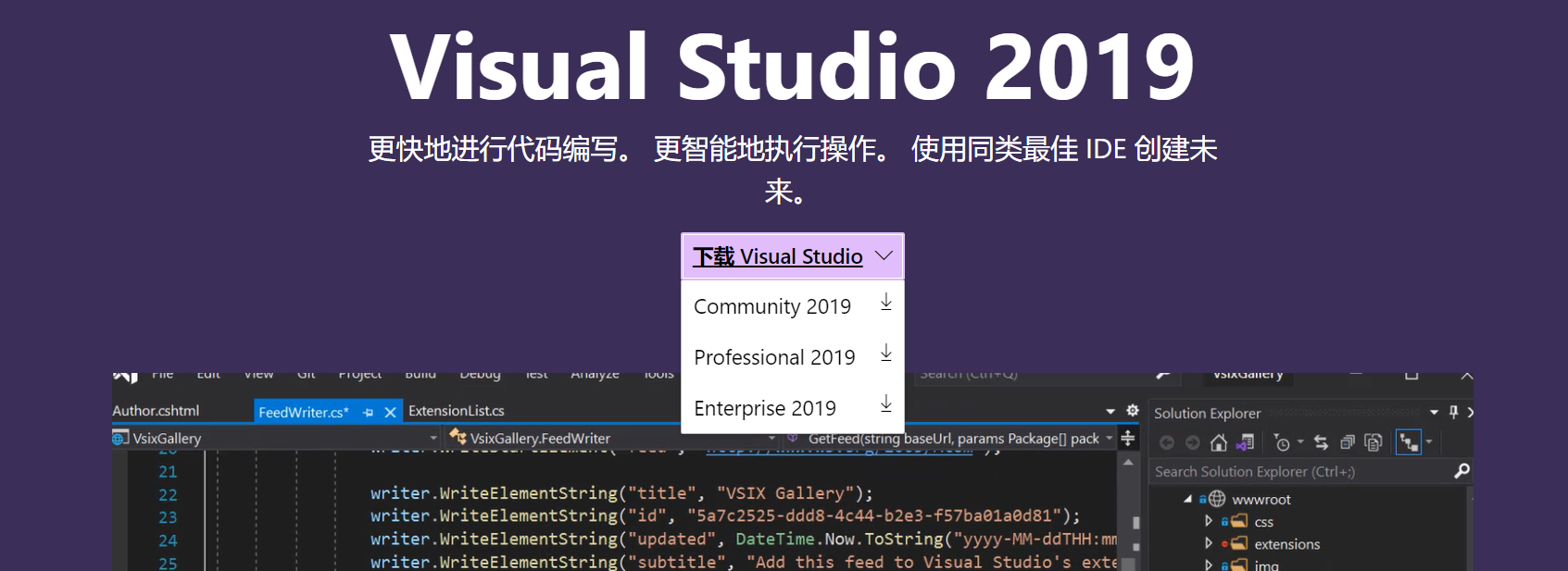The image size is (1568, 571).
Task: Open the Git menu in Visual Studio
Action: point(307,375)
